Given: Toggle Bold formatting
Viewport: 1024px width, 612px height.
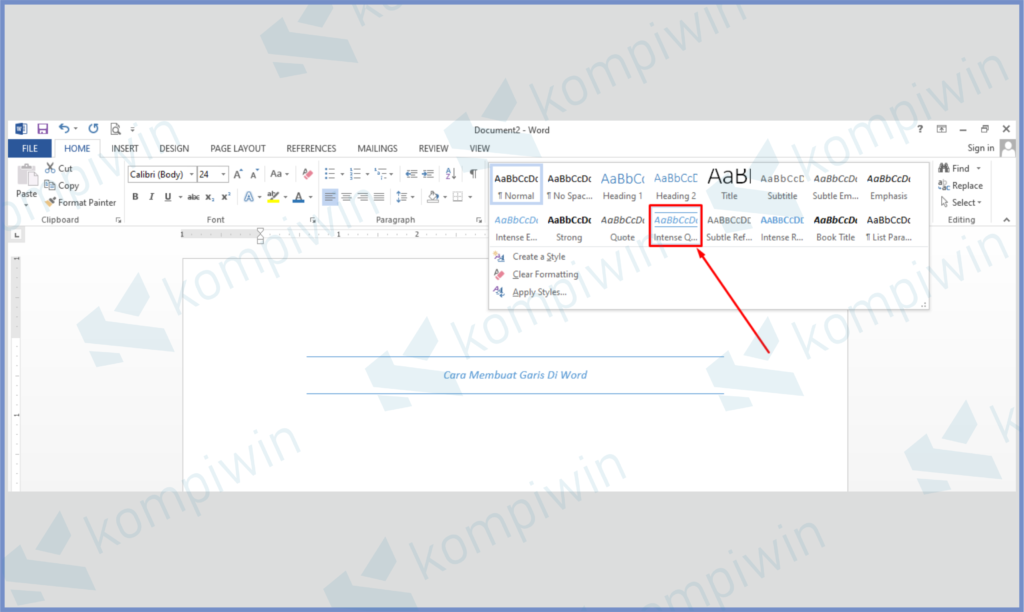Looking at the screenshot, I should [x=135, y=197].
